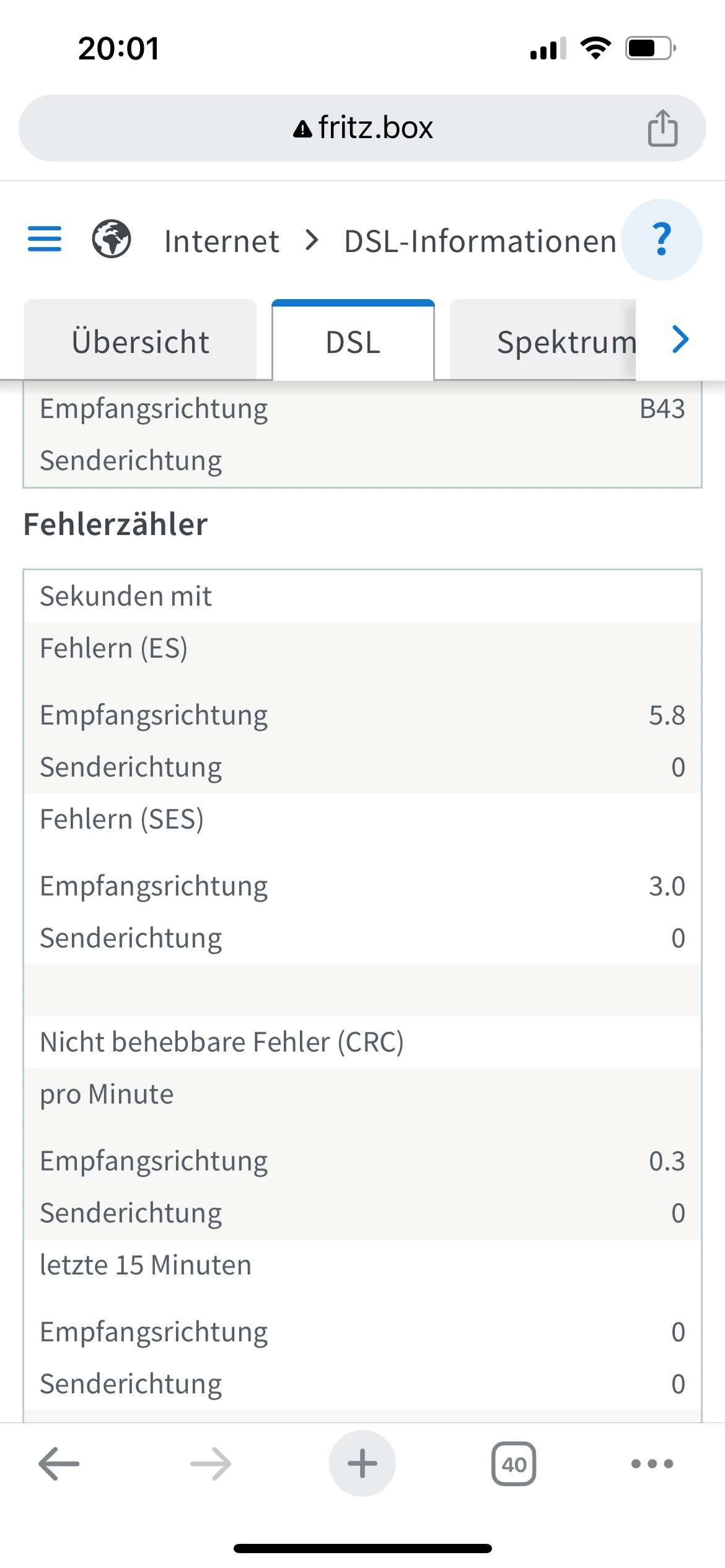Select the DSL tab
This screenshot has height=1568, width=725.
point(353,342)
